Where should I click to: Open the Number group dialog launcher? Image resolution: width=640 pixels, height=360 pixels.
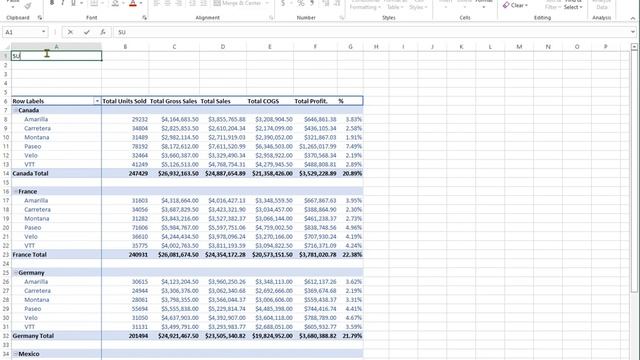tap(342, 18)
